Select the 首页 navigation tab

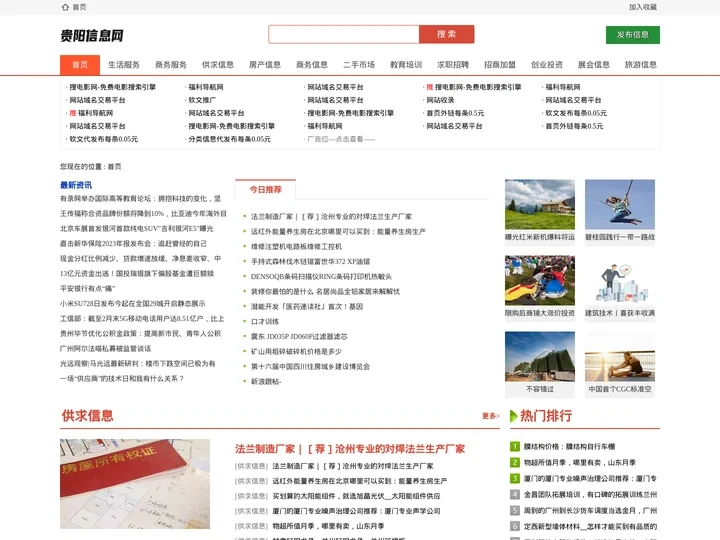[80, 65]
